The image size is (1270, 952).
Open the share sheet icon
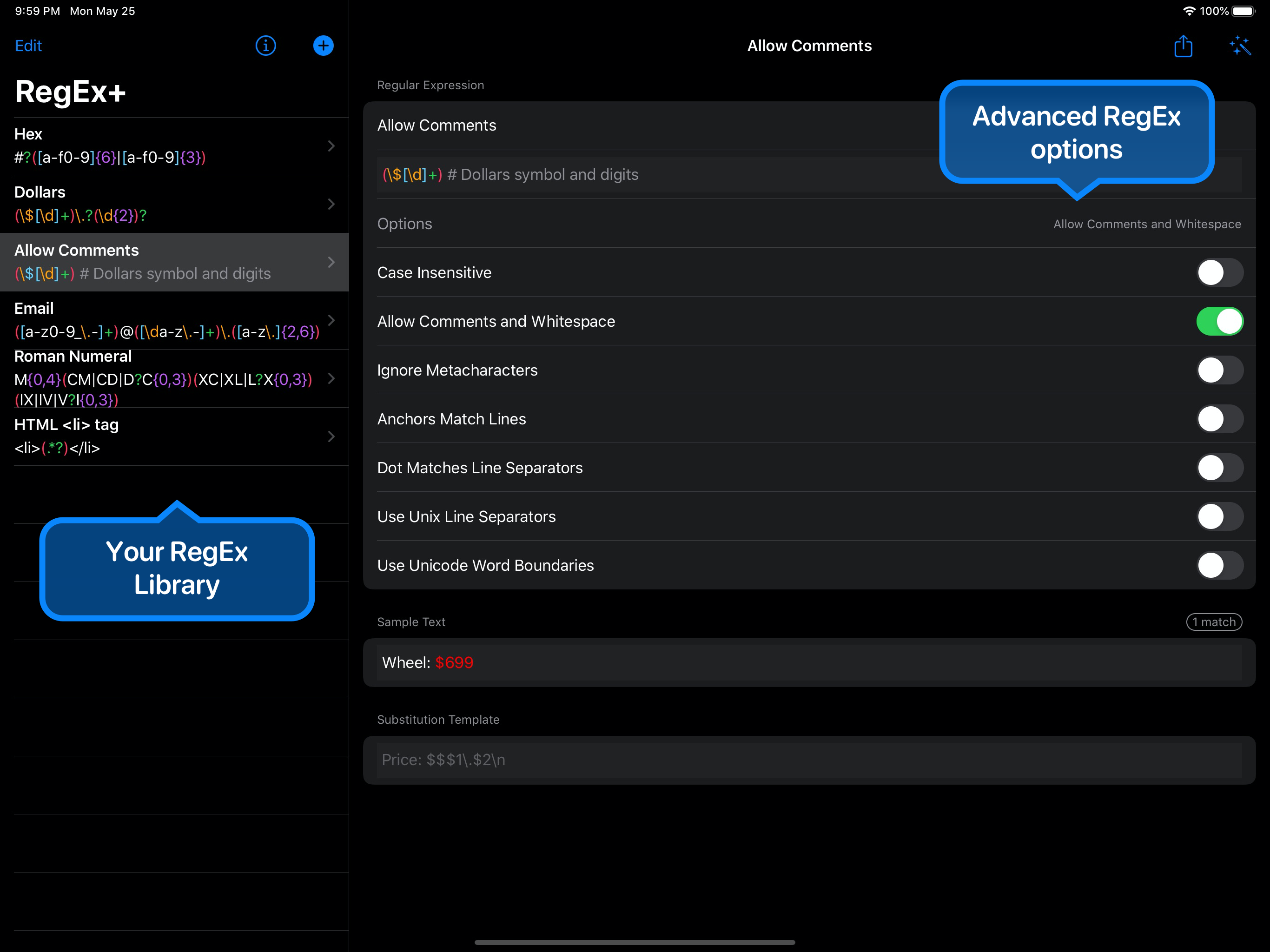point(1183,46)
